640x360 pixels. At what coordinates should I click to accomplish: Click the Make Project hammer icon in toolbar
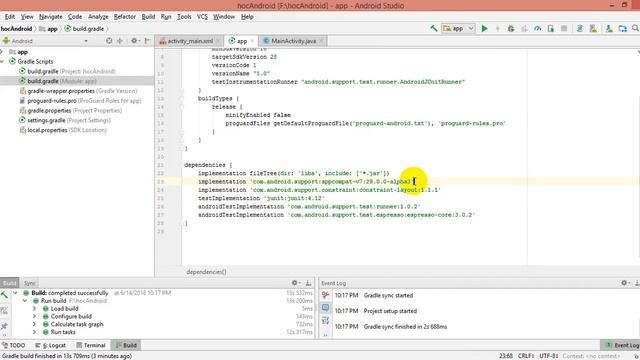[433, 29]
